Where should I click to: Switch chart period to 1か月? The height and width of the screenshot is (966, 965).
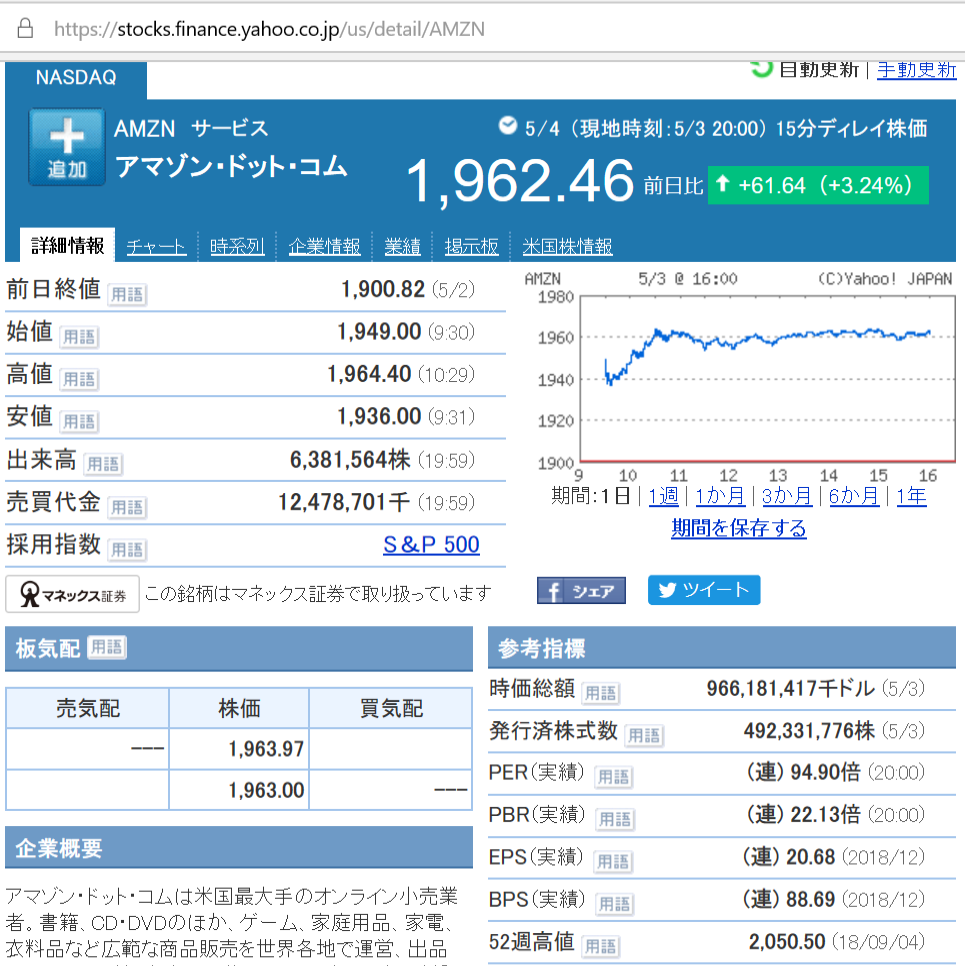pos(720,496)
